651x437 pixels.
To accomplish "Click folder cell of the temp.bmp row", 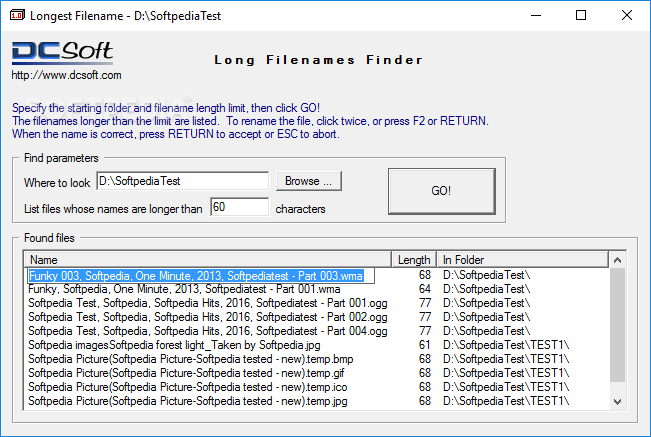I will point(506,359).
